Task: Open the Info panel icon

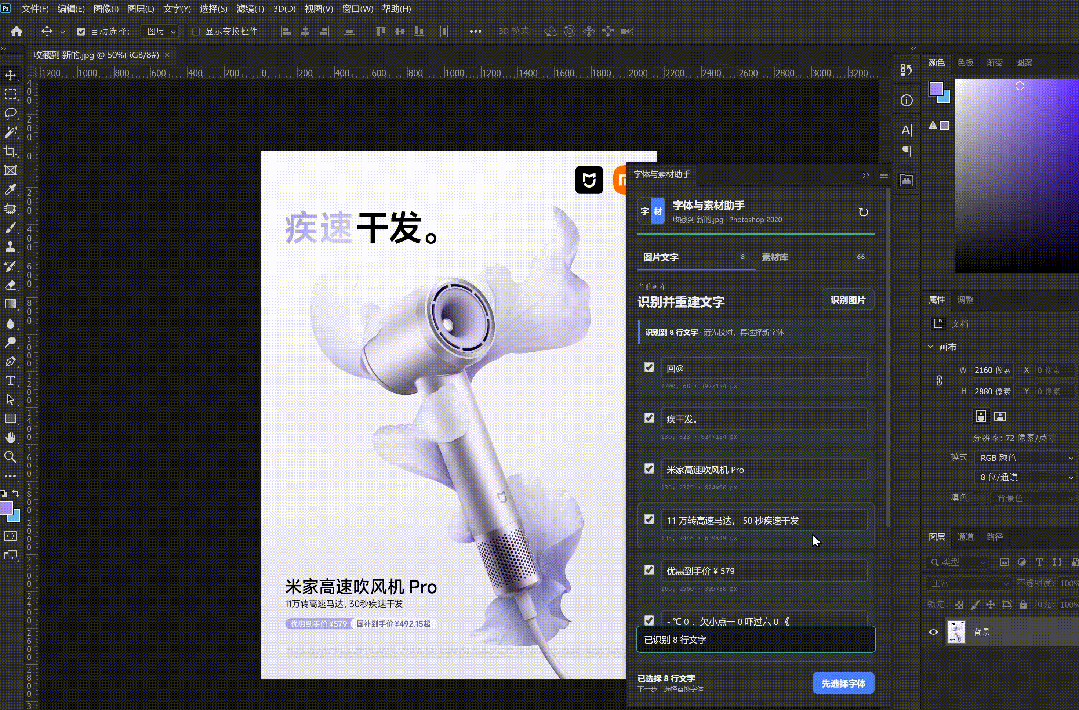Action: coord(906,100)
